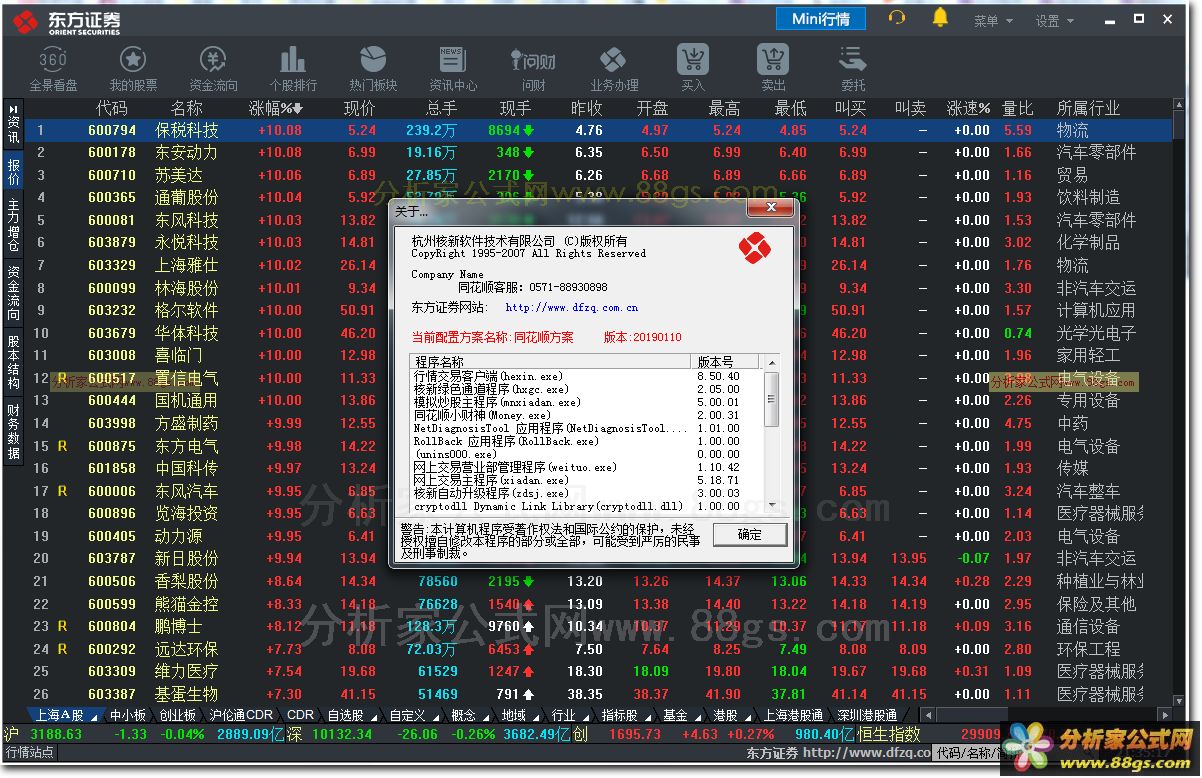Switch to the 创业板 tab
The image size is (1202, 778).
[x=178, y=716]
